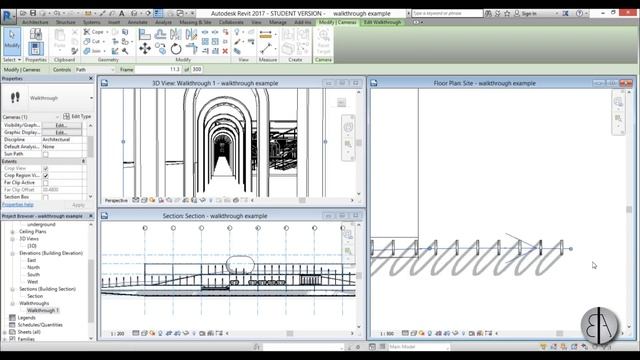Click the red Delete X icon

tap(225, 51)
